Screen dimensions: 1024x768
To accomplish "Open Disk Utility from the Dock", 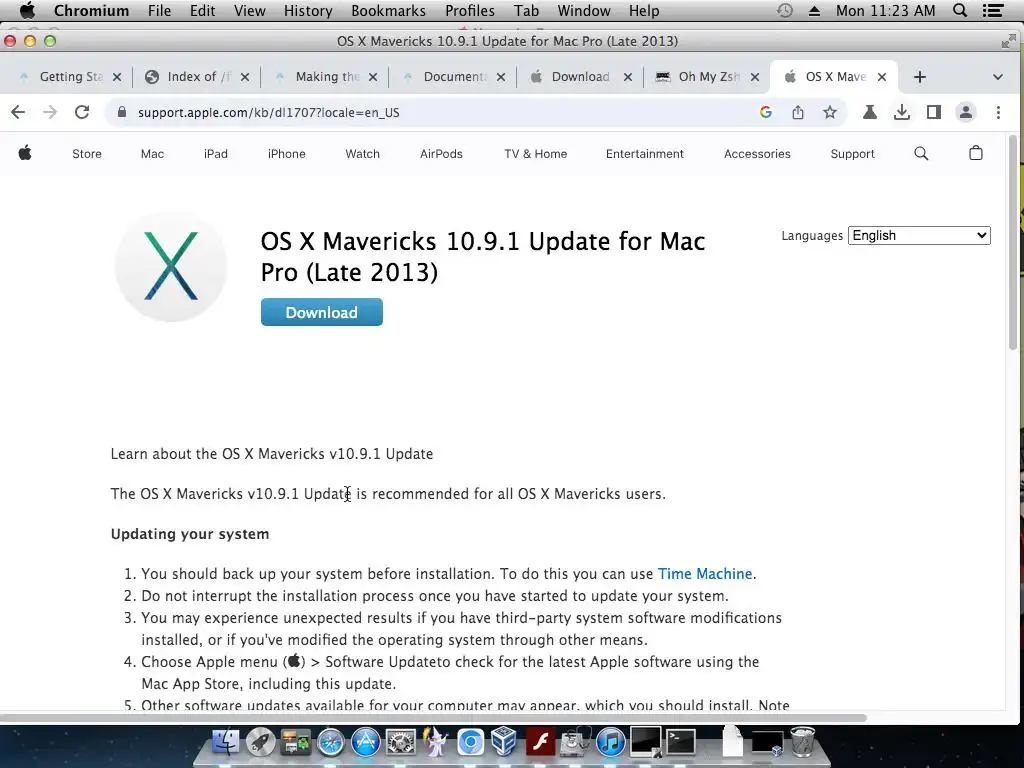I will pyautogui.click(x=575, y=743).
